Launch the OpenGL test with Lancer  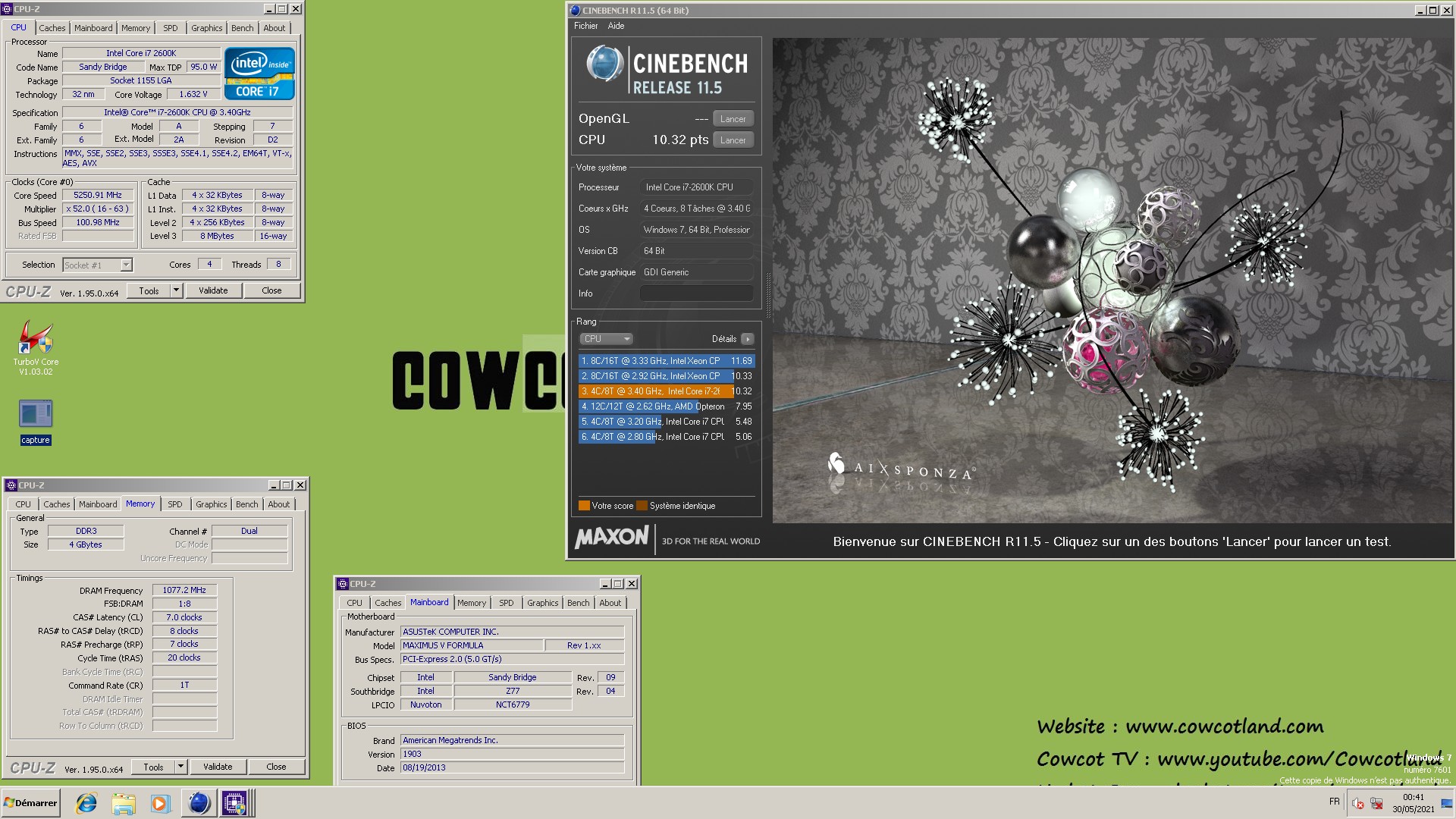tap(733, 119)
